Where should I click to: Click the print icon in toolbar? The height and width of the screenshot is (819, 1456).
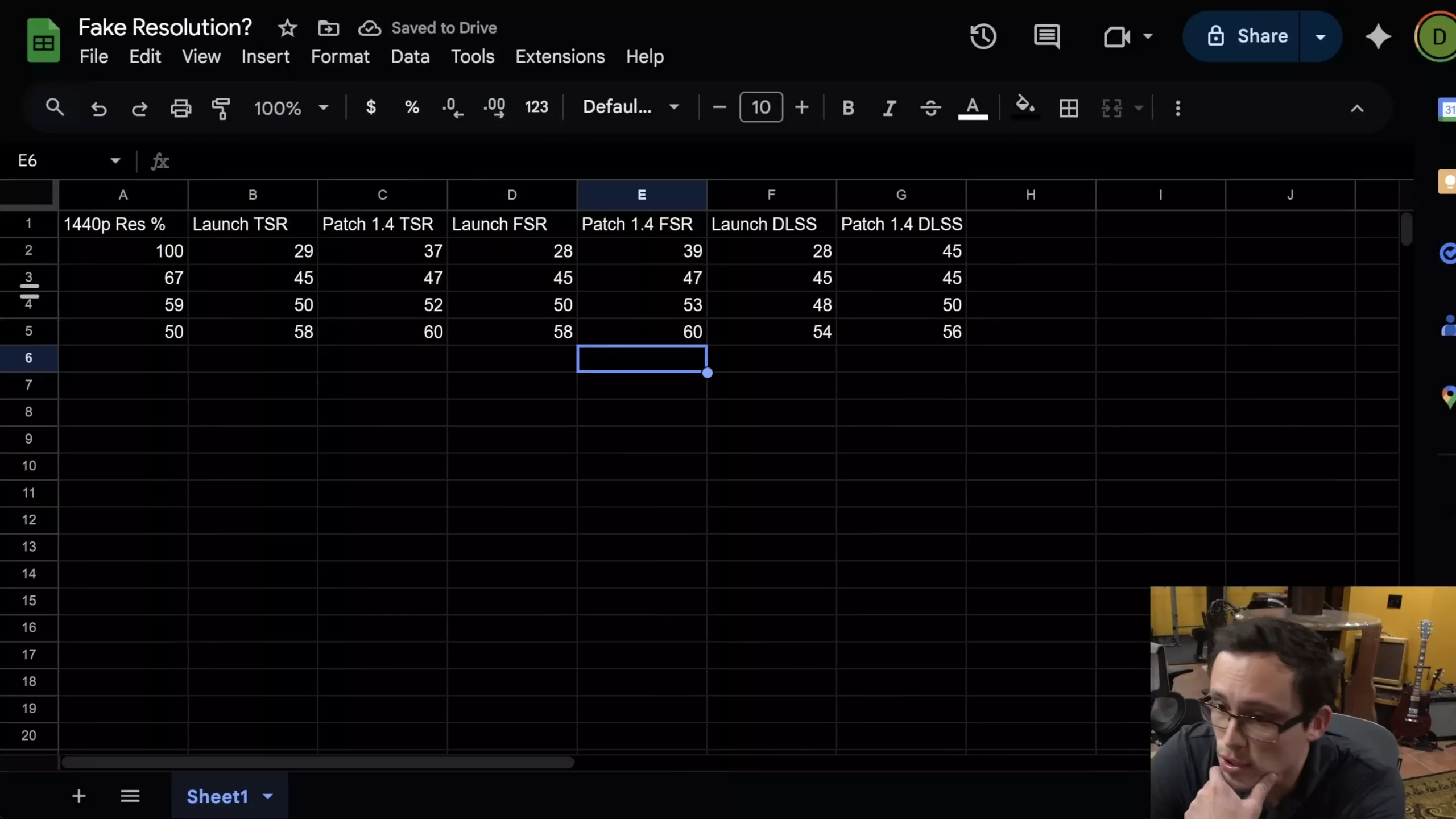coord(181,107)
